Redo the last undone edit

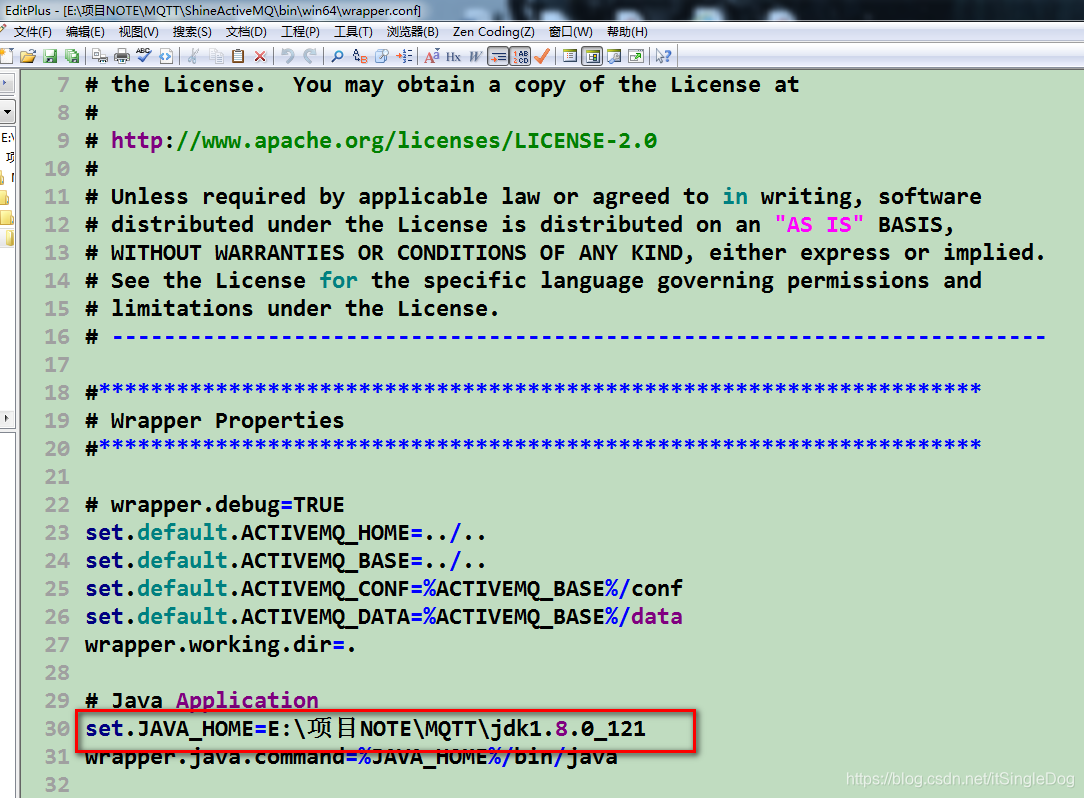point(310,56)
